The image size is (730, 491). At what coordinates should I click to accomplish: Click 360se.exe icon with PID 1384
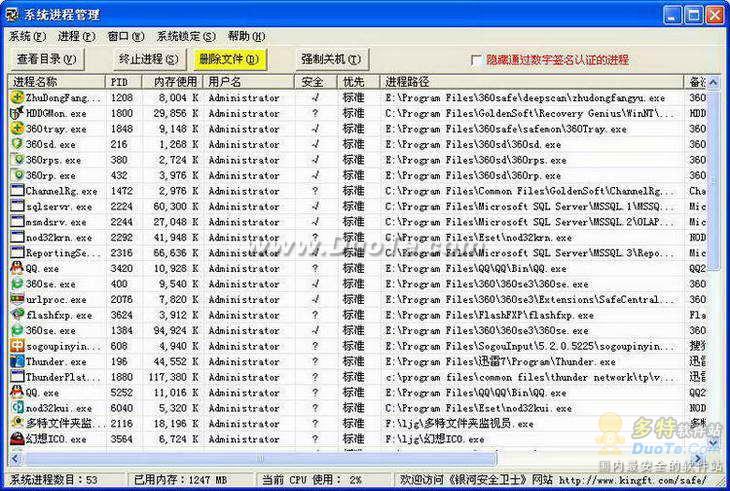click(17, 330)
